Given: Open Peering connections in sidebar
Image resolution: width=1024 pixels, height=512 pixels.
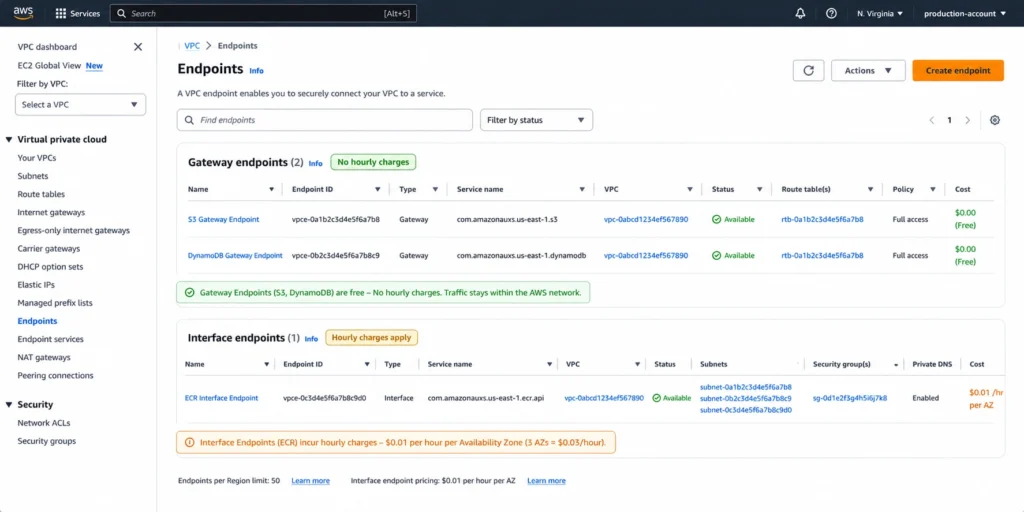Looking at the screenshot, I should pyautogui.click(x=56, y=376).
